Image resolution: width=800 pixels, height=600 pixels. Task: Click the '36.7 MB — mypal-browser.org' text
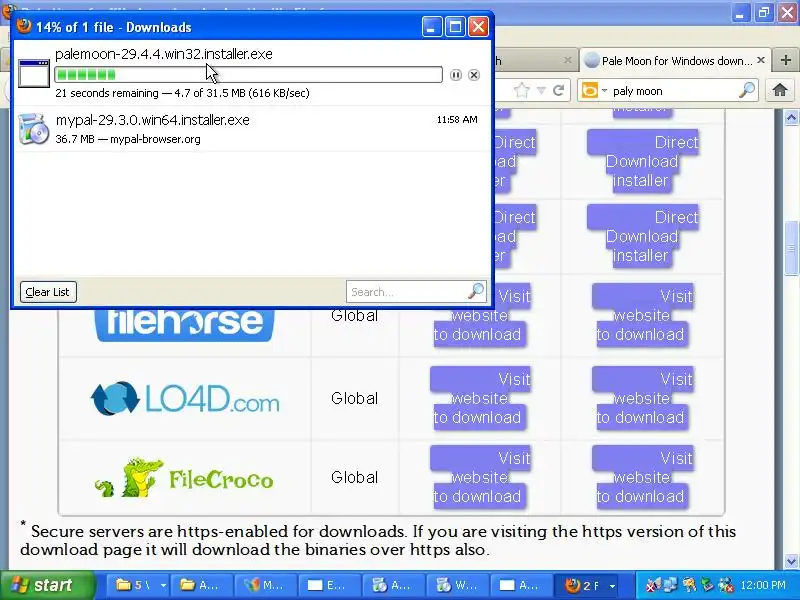point(128,139)
